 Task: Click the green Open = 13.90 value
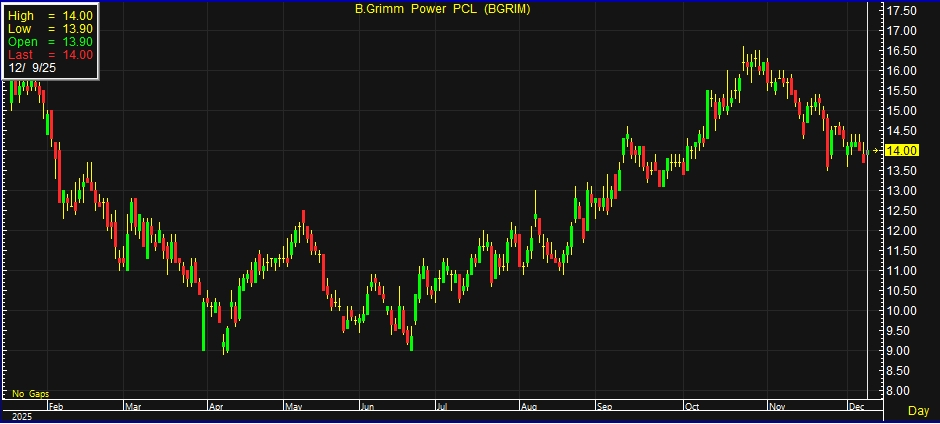tap(78, 42)
